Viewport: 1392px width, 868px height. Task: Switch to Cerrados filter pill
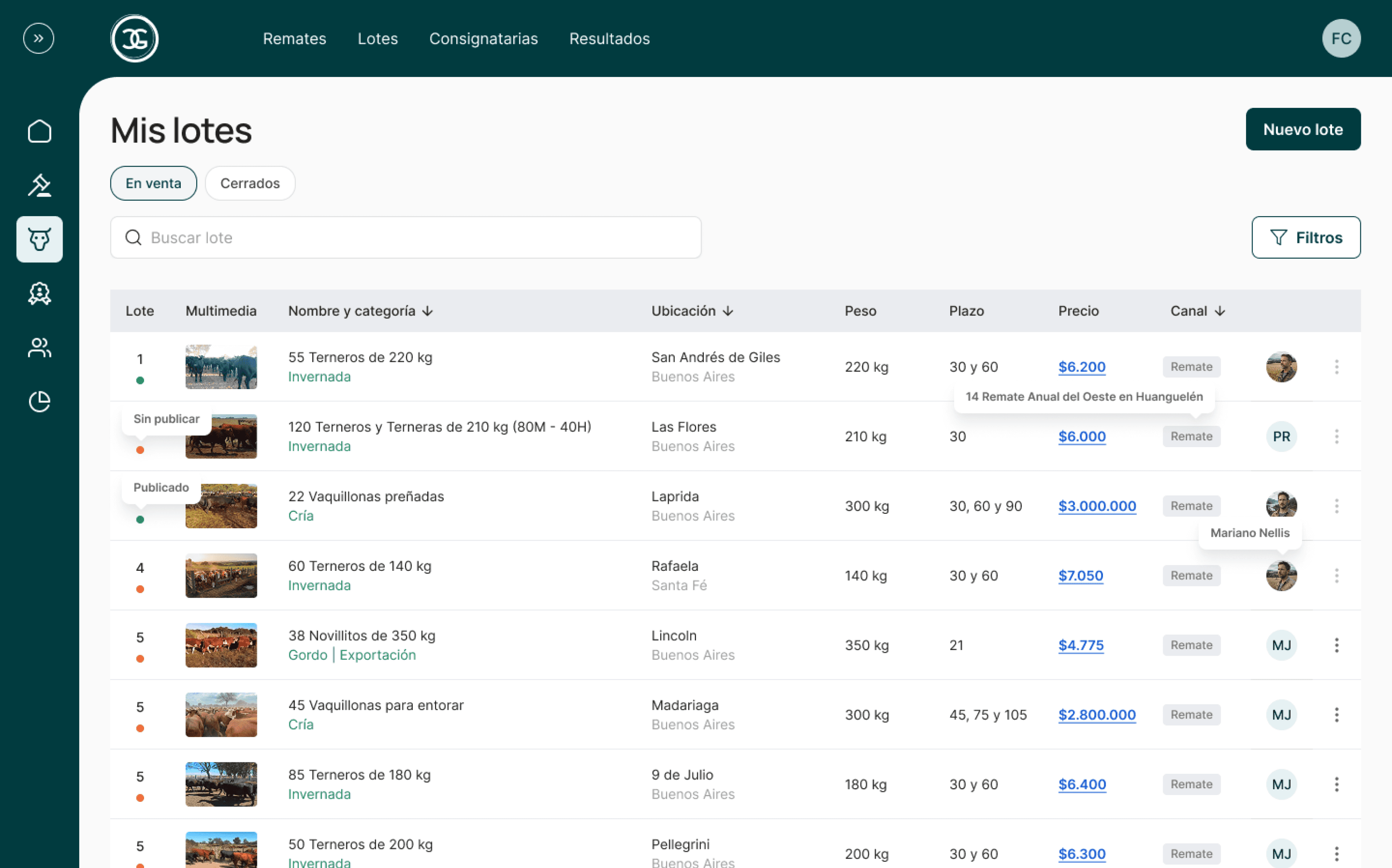click(x=250, y=183)
